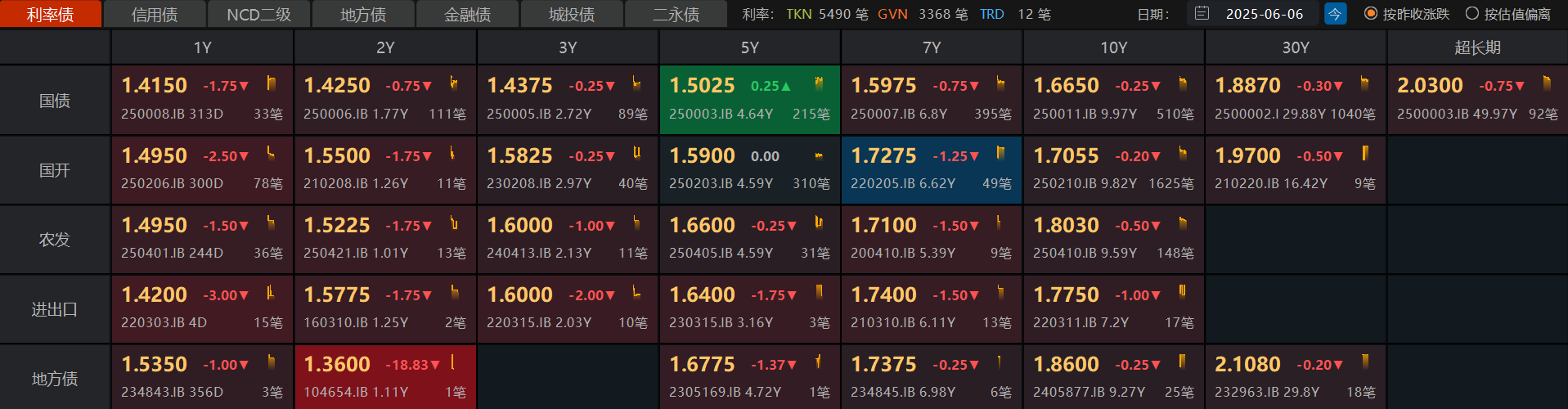Click the blue 今 today button
Image resolution: width=1568 pixels, height=409 pixels.
coord(1335,14)
